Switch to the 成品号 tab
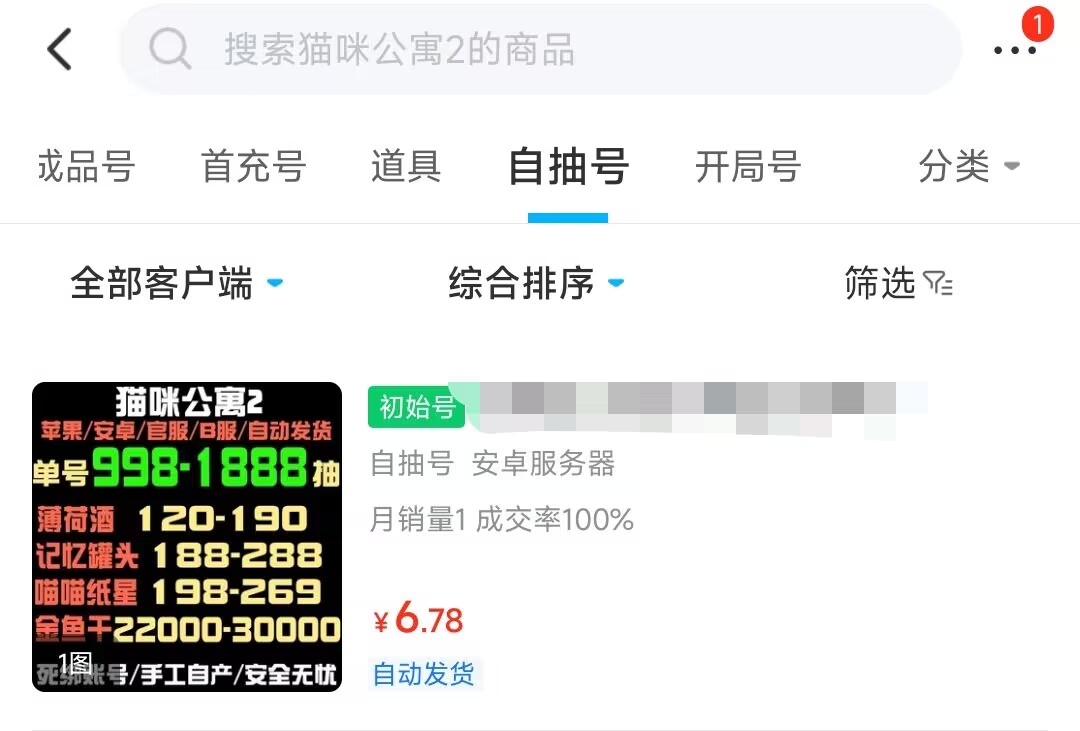Image resolution: width=1080 pixels, height=731 pixels. coord(85,166)
